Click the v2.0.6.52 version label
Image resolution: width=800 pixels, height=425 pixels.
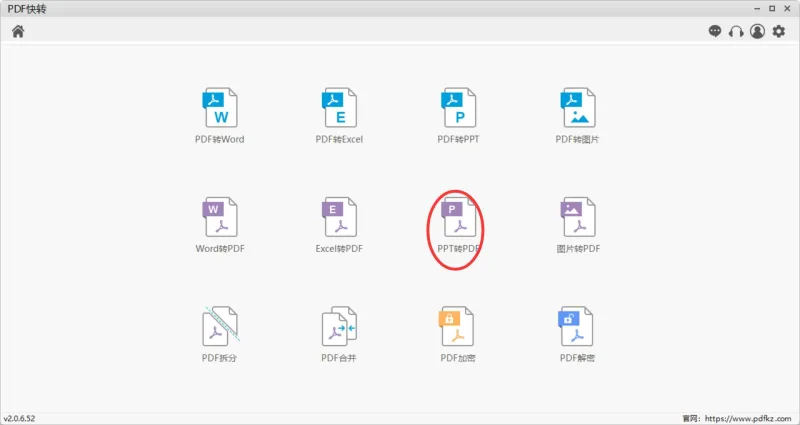(19, 419)
